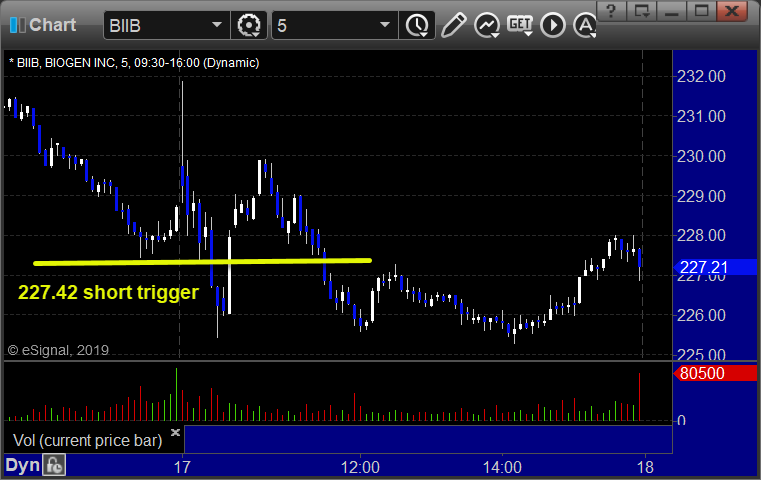Expand the BIIB symbol dropdown arrow
The height and width of the screenshot is (480, 761).
217,25
